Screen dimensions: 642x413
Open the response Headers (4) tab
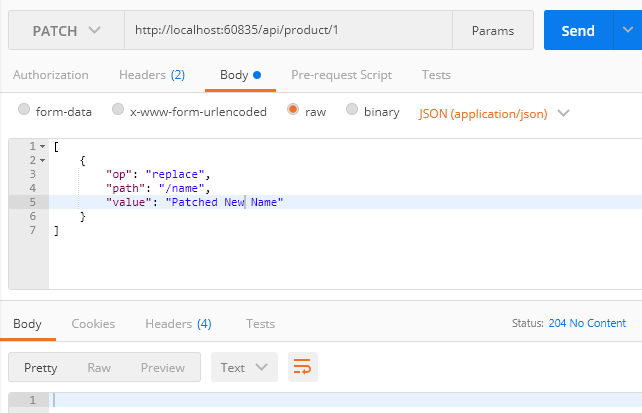[x=178, y=324]
